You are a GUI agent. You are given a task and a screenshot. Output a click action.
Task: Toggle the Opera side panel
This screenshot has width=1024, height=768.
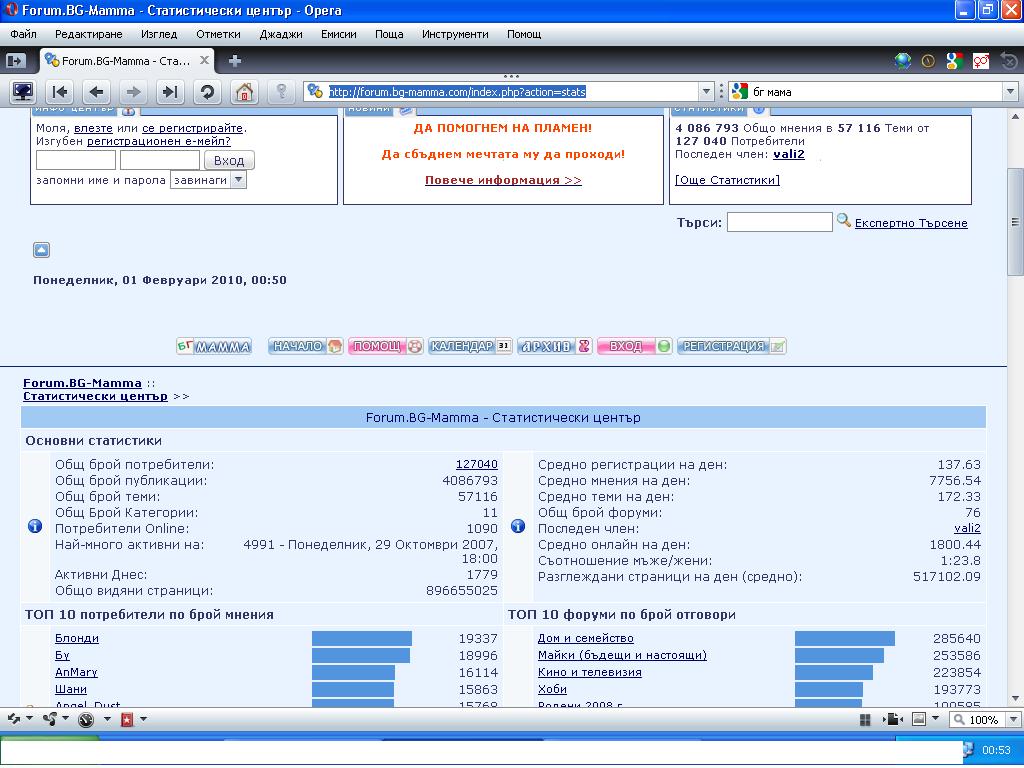tap(16, 61)
